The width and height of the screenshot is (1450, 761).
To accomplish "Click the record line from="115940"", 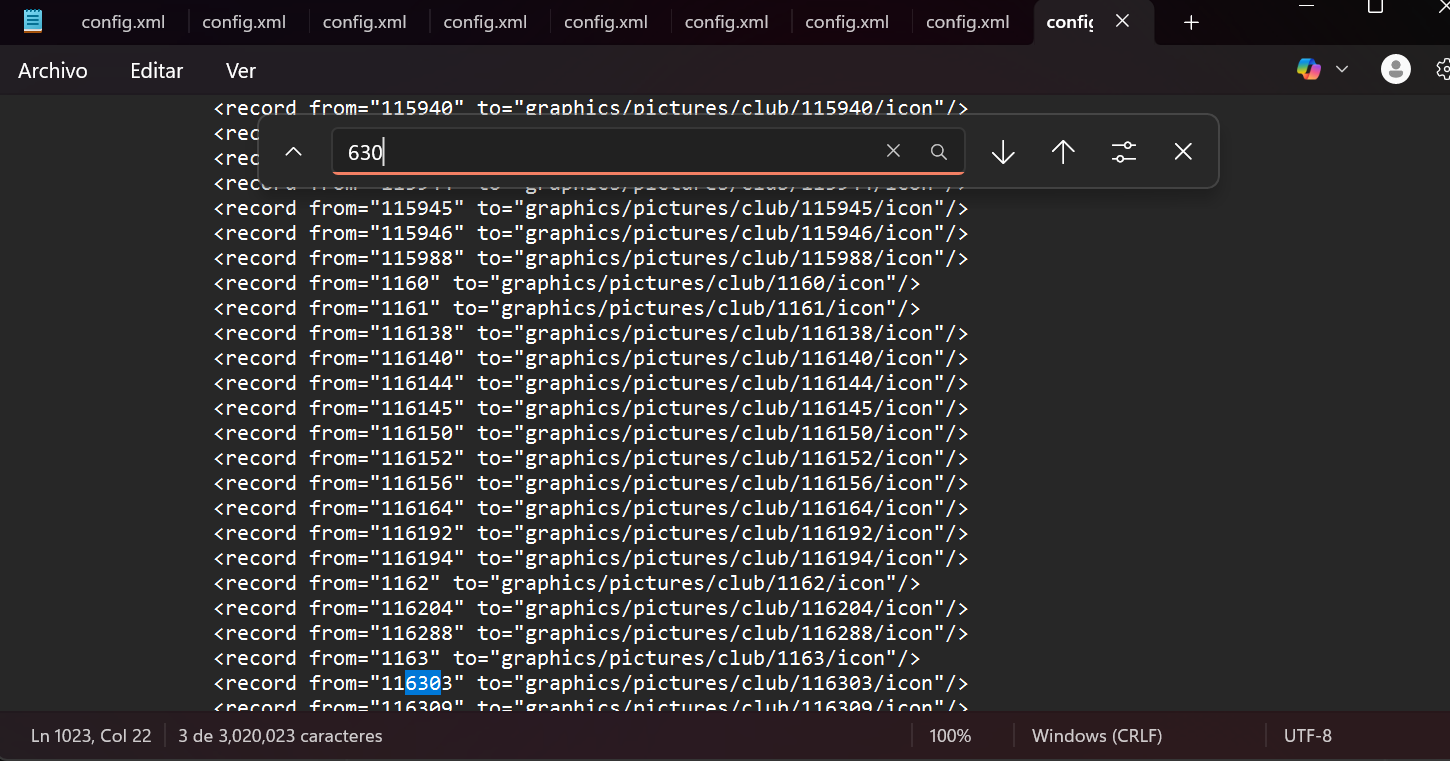I will coord(591,108).
